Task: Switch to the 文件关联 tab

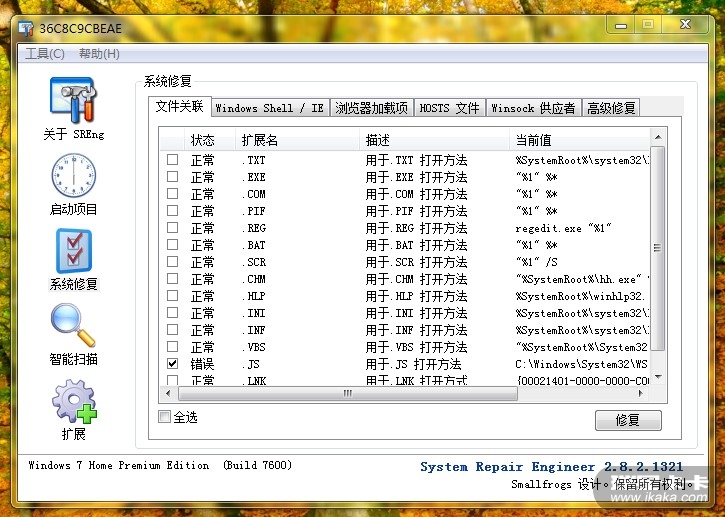Action: 179,106
